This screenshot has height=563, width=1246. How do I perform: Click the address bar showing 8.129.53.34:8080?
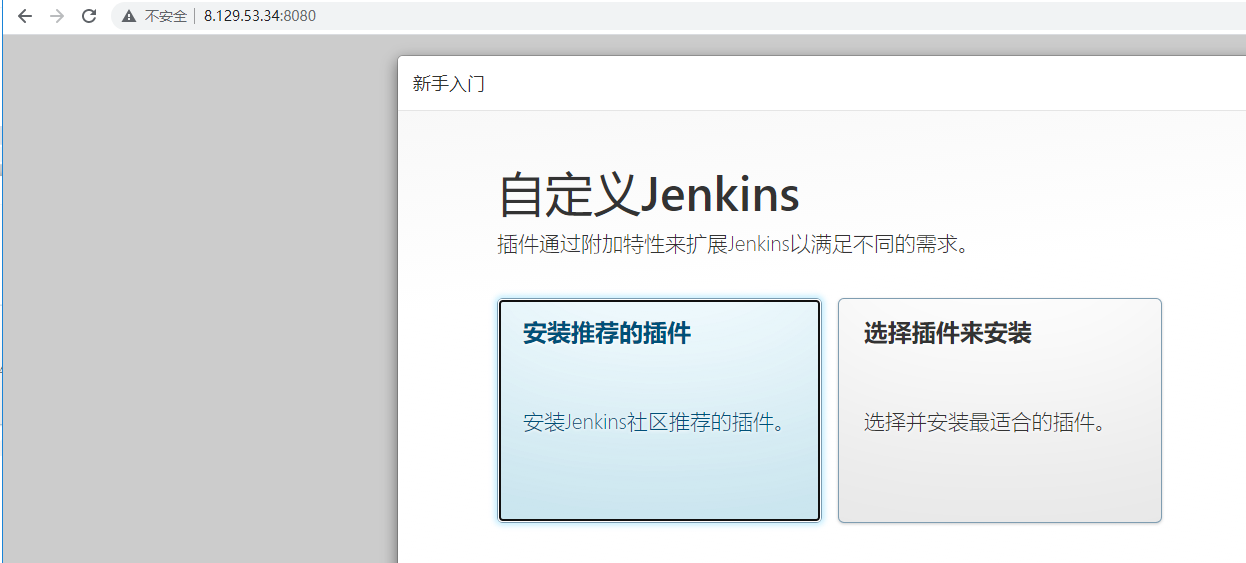click(x=678, y=16)
